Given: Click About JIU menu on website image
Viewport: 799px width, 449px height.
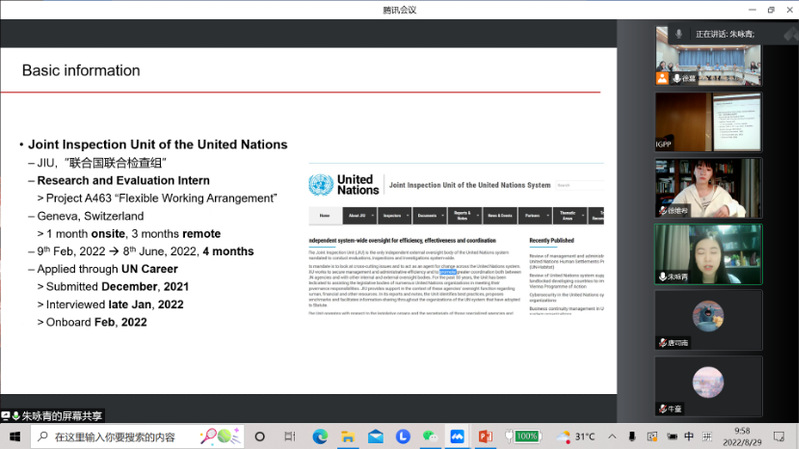Looking at the screenshot, I should pyautogui.click(x=360, y=216).
